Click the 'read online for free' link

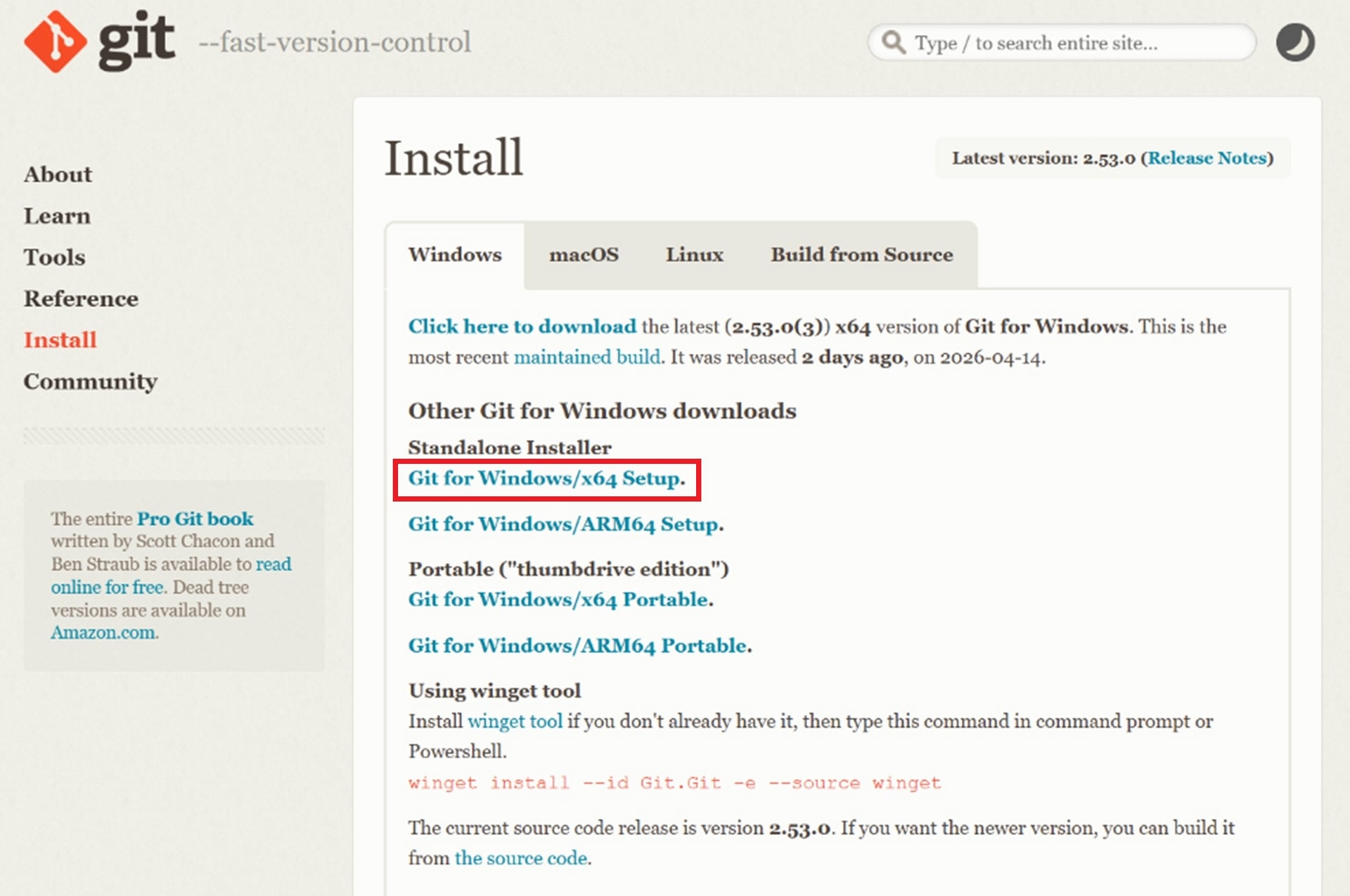tap(171, 576)
